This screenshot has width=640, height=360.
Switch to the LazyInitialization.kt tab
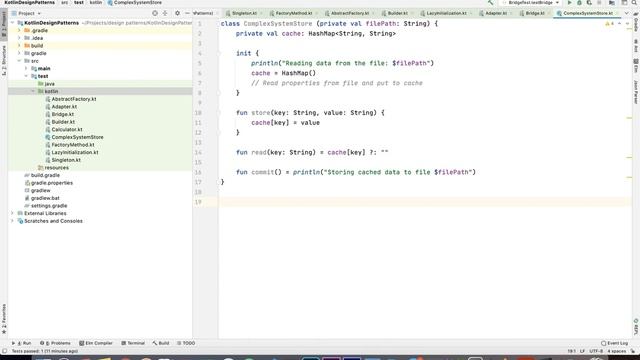[x=446, y=13]
